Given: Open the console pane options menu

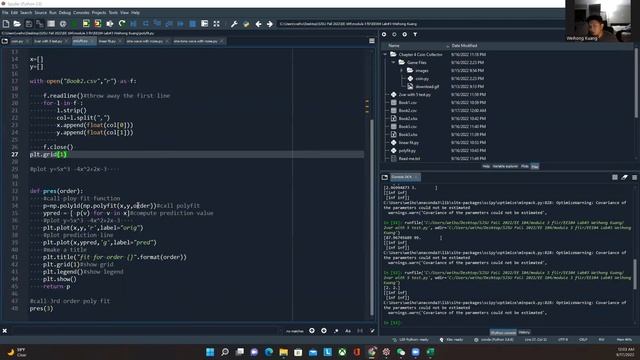Looking at the screenshot, I should (x=634, y=177).
